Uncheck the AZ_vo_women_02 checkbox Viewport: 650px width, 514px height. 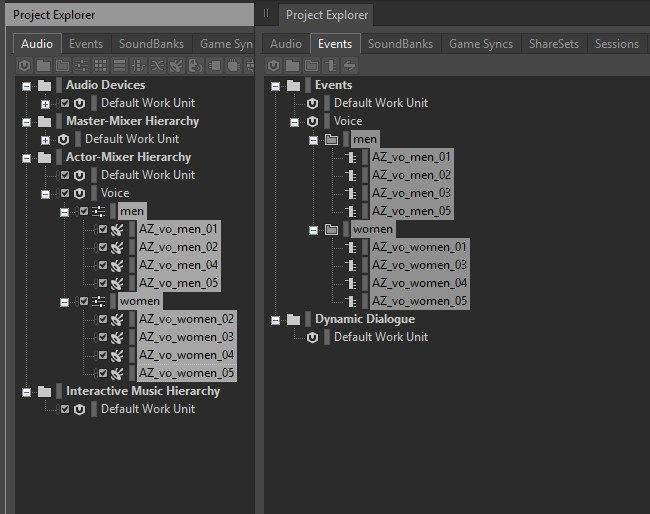103,319
